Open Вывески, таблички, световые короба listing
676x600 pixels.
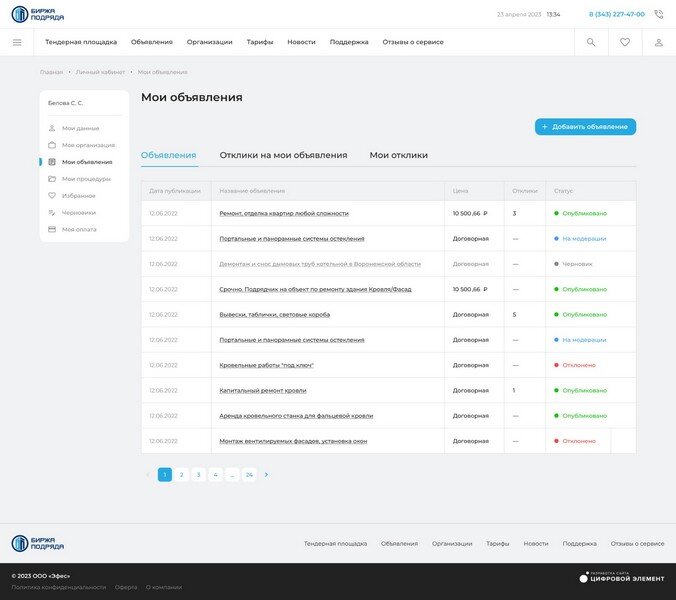tap(275, 315)
